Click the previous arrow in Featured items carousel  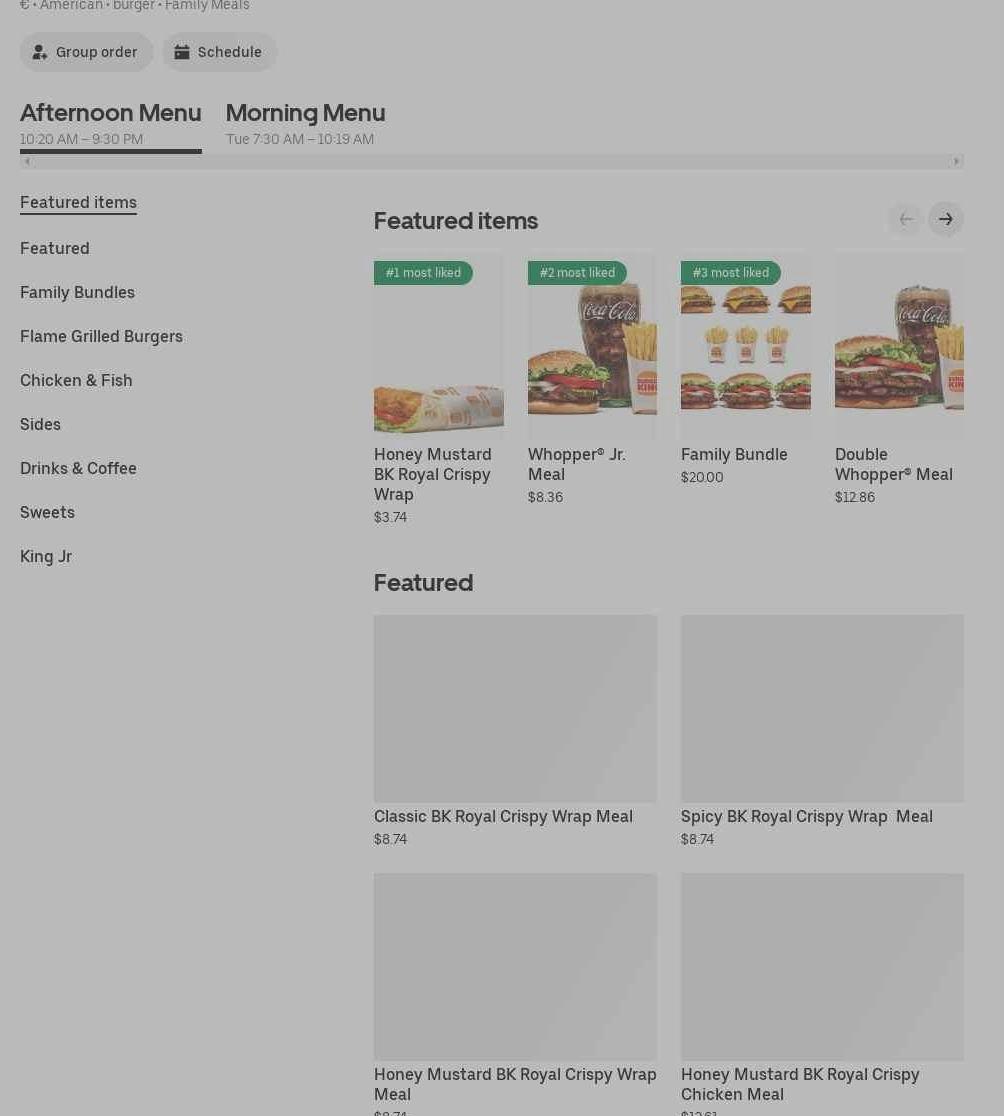(x=905, y=219)
